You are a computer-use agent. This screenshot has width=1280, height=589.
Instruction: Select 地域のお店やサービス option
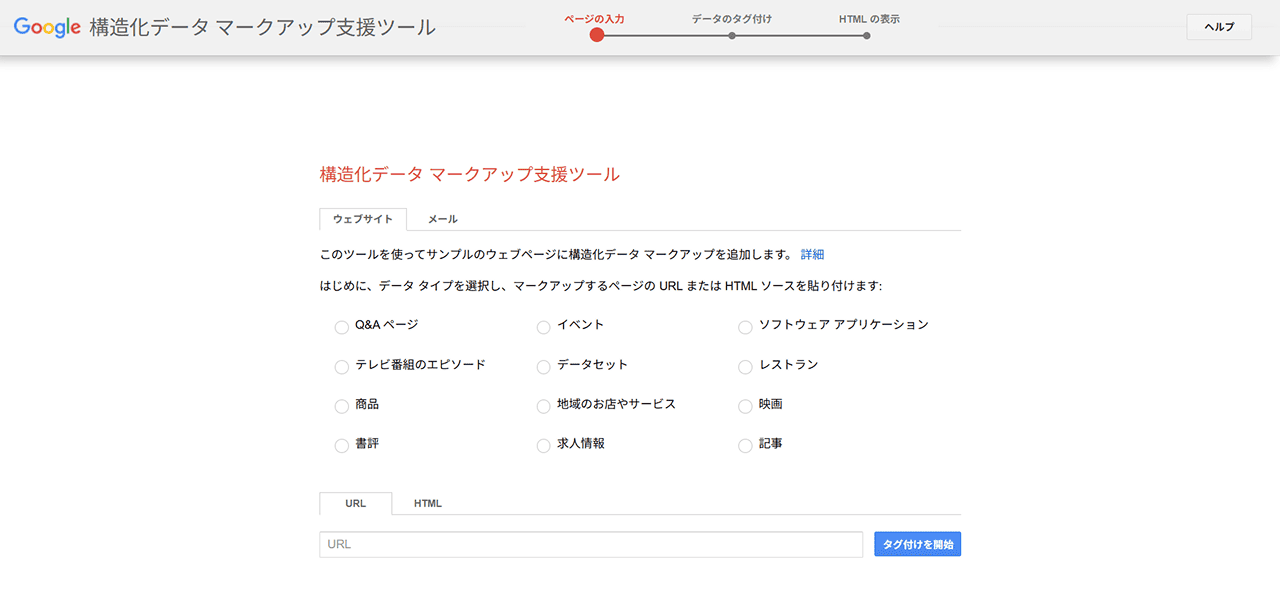pos(544,406)
